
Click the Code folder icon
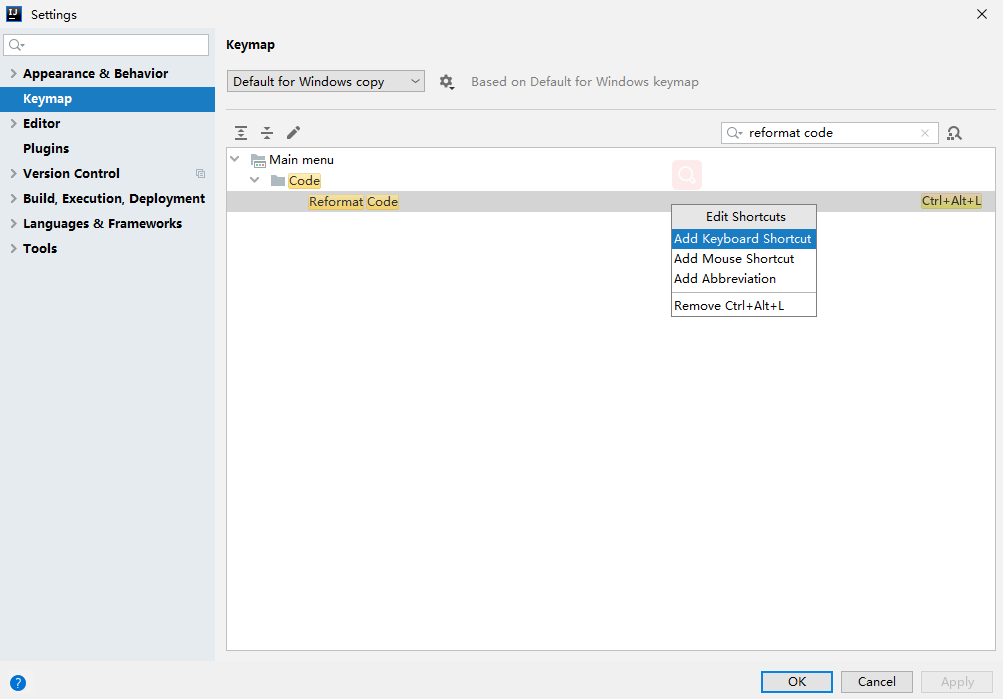(278, 180)
